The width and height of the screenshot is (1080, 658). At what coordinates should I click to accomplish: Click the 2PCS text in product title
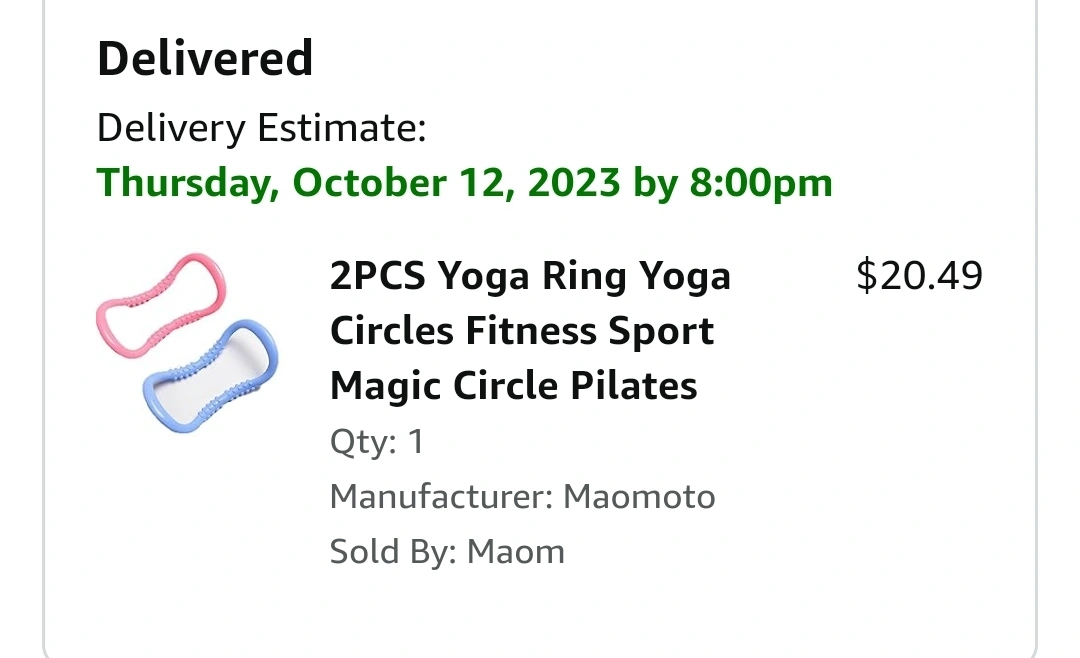click(377, 276)
